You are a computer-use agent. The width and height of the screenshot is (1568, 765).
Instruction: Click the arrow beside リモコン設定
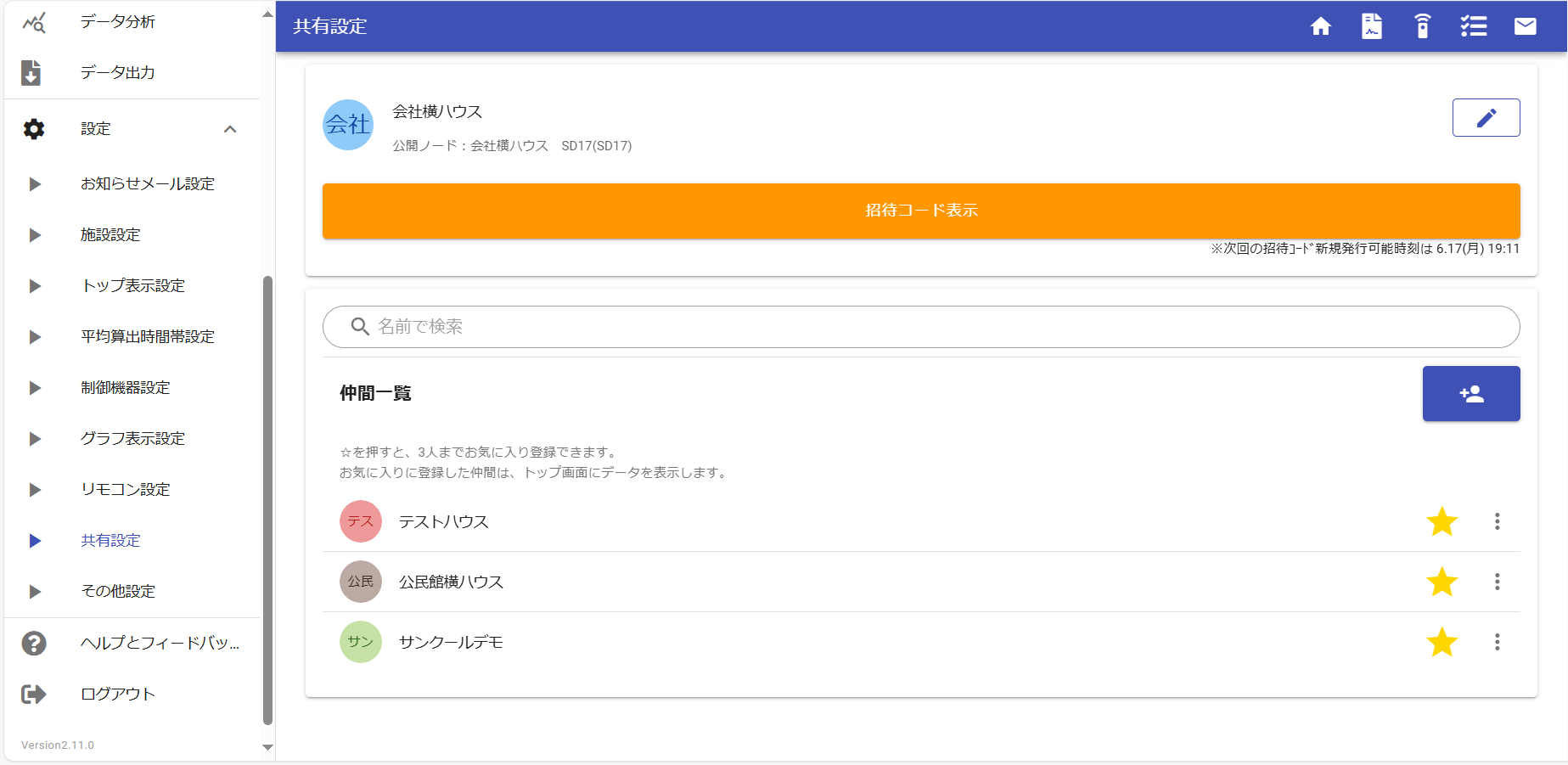coord(35,490)
